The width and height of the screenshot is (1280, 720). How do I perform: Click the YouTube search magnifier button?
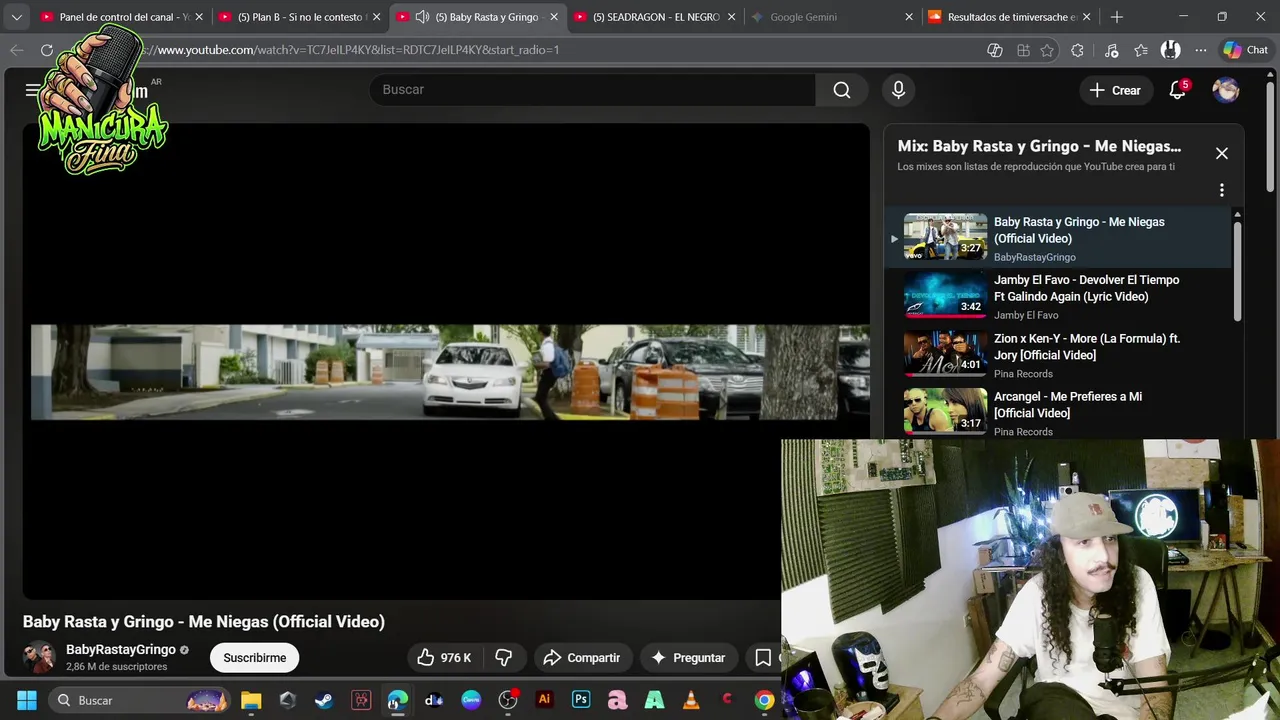pos(842,90)
